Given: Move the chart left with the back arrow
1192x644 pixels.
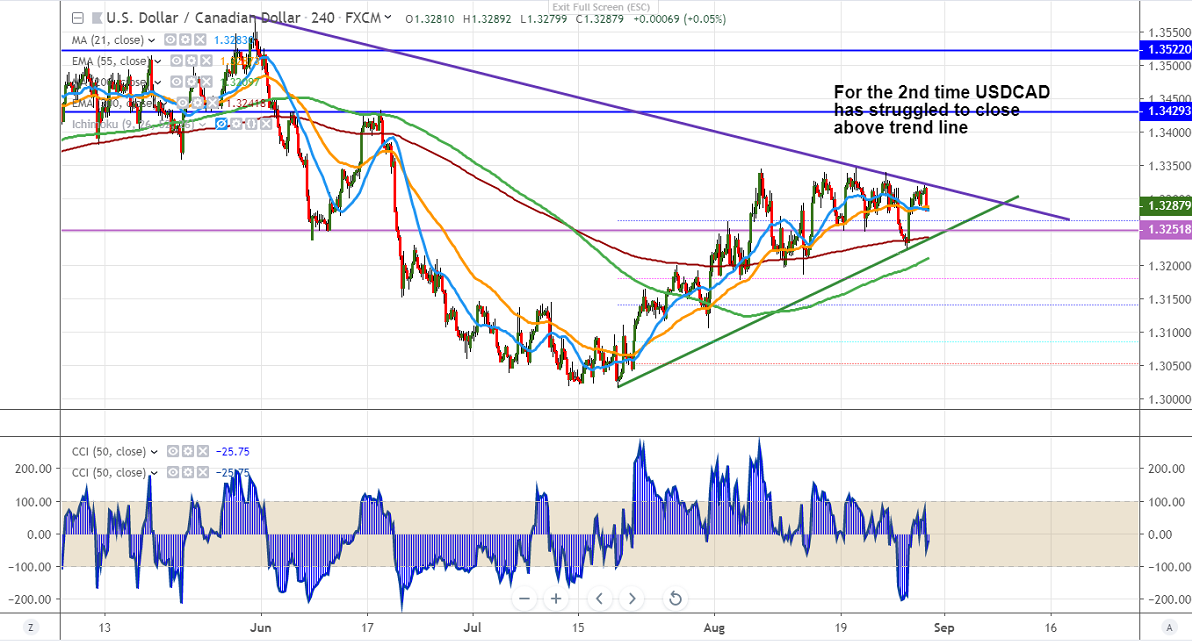Looking at the screenshot, I should (x=600, y=599).
